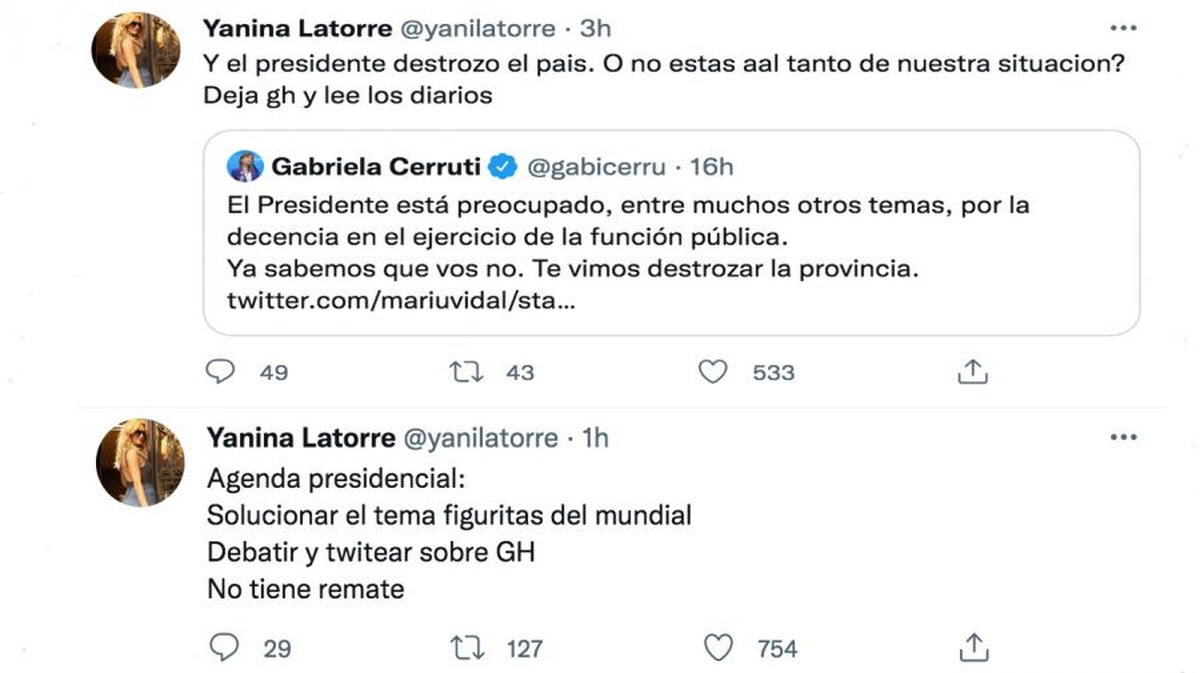Viewport: 1200px width, 673px height.
Task: Open the three-dot menu on the first tweet
Action: coord(1123,28)
